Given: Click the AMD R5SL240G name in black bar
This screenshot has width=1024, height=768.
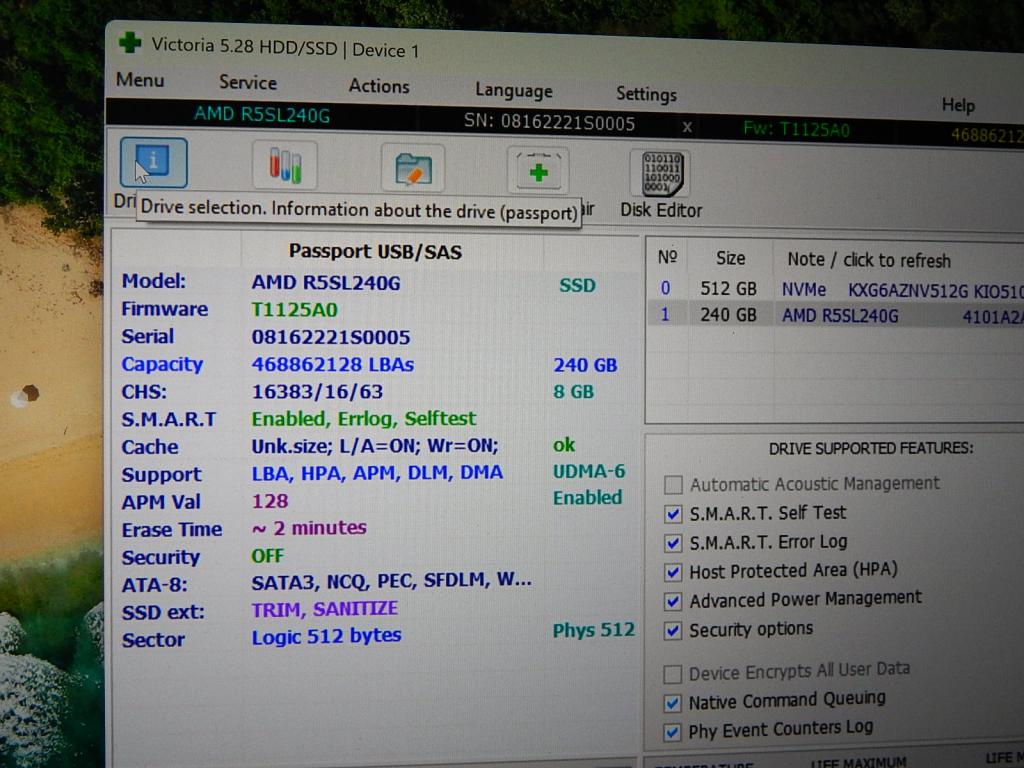Looking at the screenshot, I should tap(262, 115).
